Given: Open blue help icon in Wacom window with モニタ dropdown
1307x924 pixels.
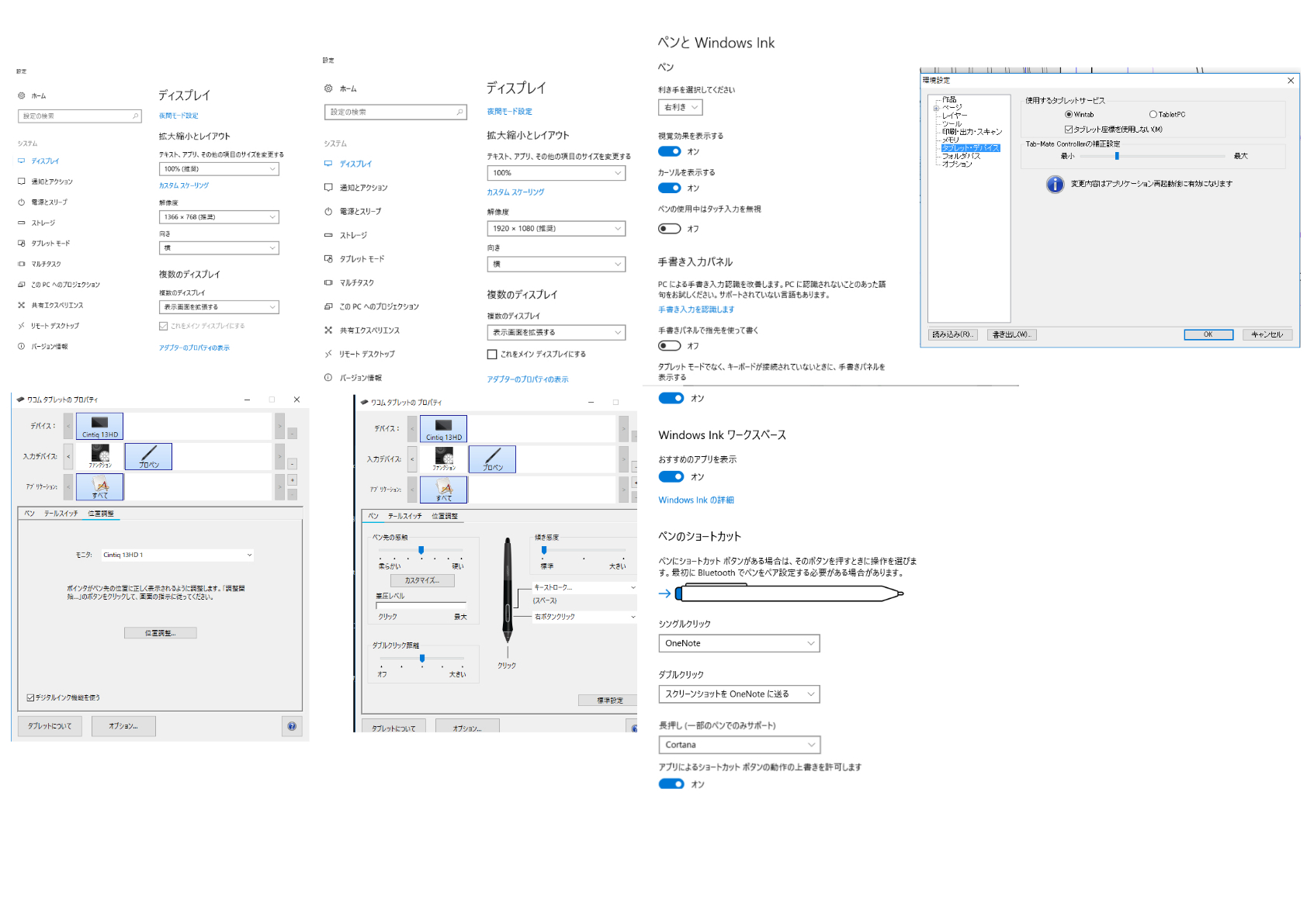Looking at the screenshot, I should [292, 726].
